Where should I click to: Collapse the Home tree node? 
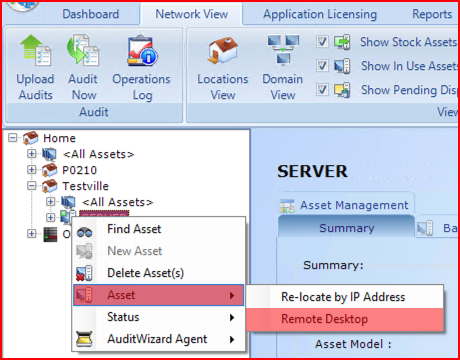tap(12, 138)
